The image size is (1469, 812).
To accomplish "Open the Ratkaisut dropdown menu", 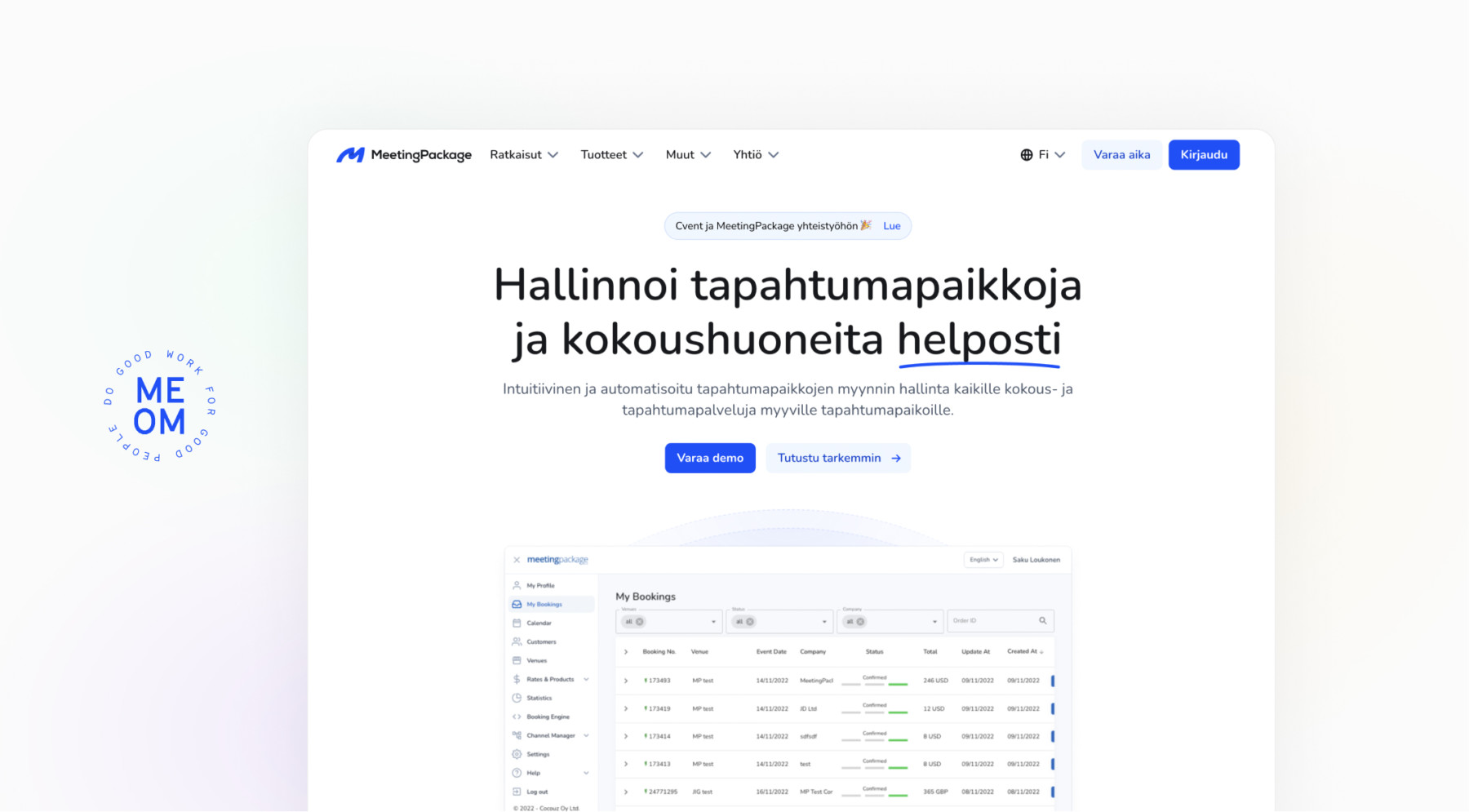I will [524, 155].
